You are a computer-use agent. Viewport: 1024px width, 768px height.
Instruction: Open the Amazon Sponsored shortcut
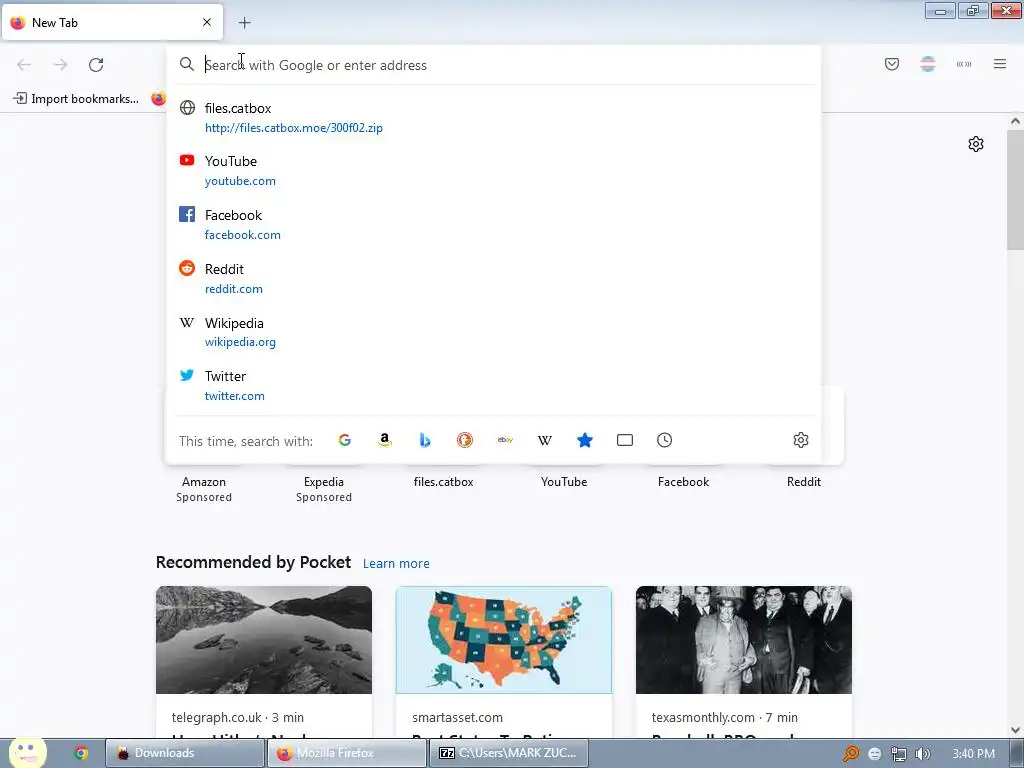click(x=204, y=488)
